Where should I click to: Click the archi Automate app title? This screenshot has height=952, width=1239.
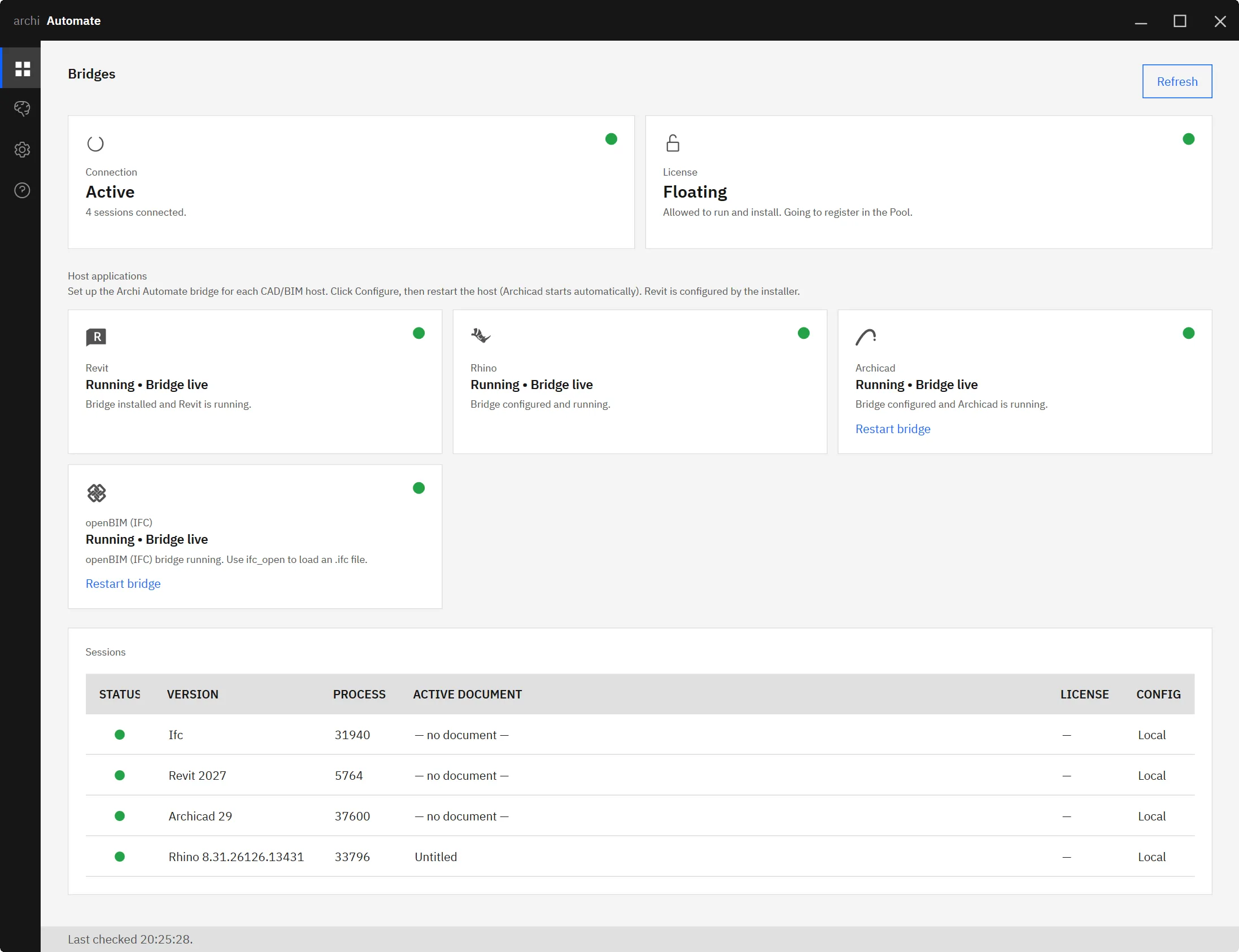56,21
